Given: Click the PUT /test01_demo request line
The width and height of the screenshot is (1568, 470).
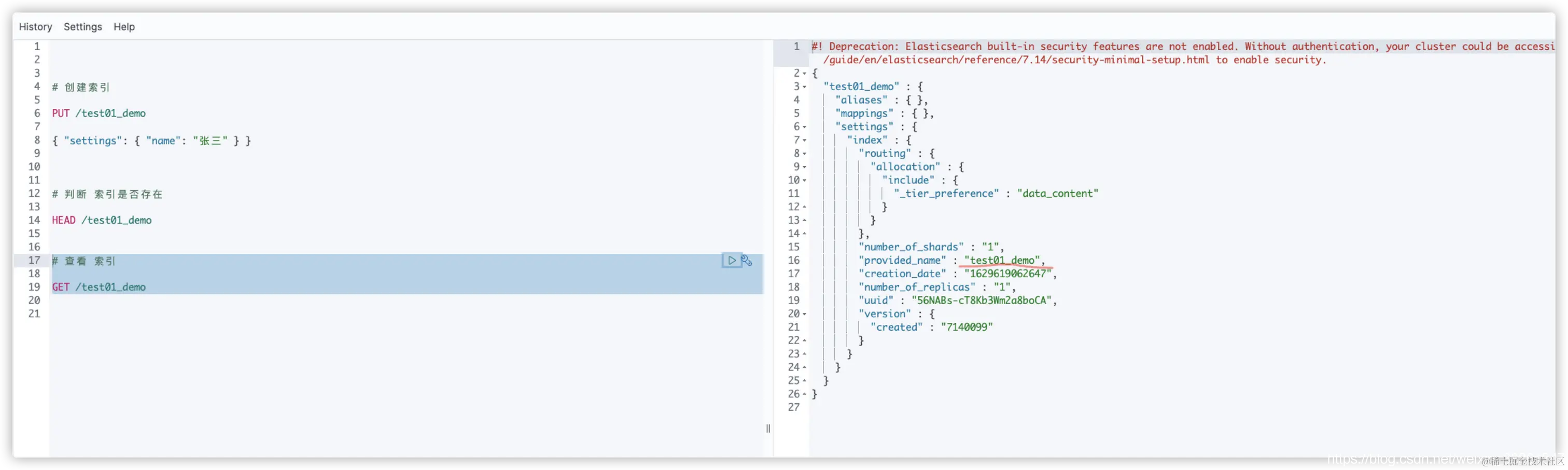Looking at the screenshot, I should [x=99, y=113].
